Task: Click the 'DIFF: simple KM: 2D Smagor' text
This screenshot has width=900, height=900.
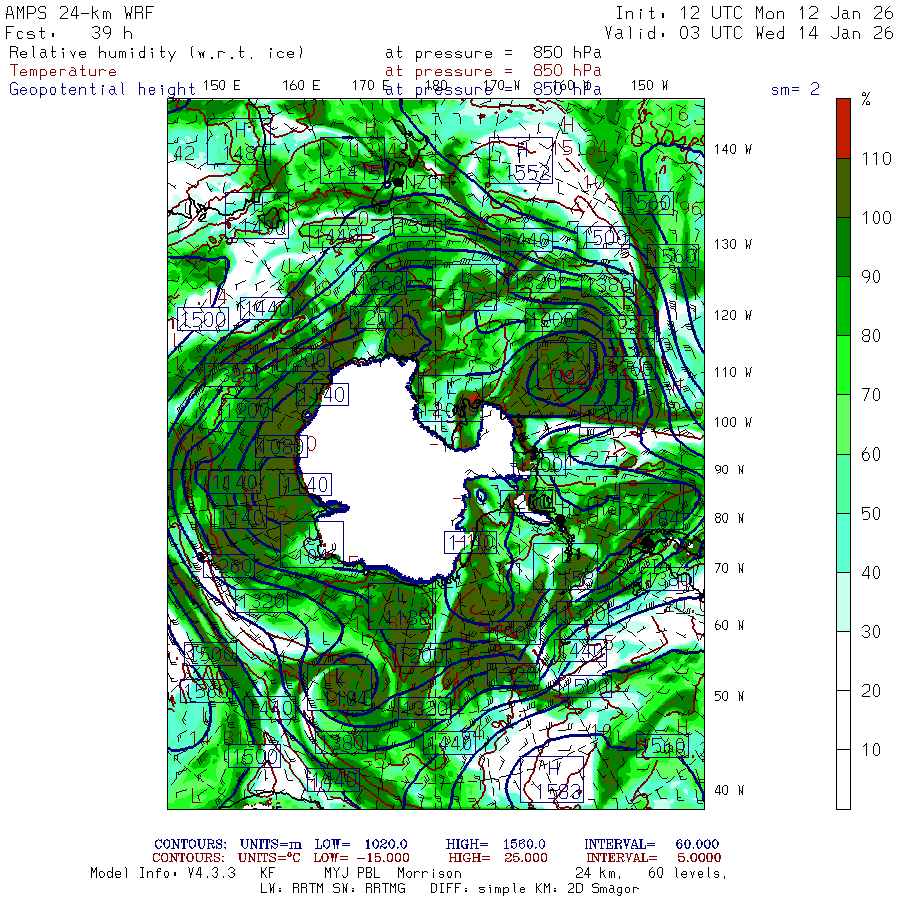Action: point(534,889)
